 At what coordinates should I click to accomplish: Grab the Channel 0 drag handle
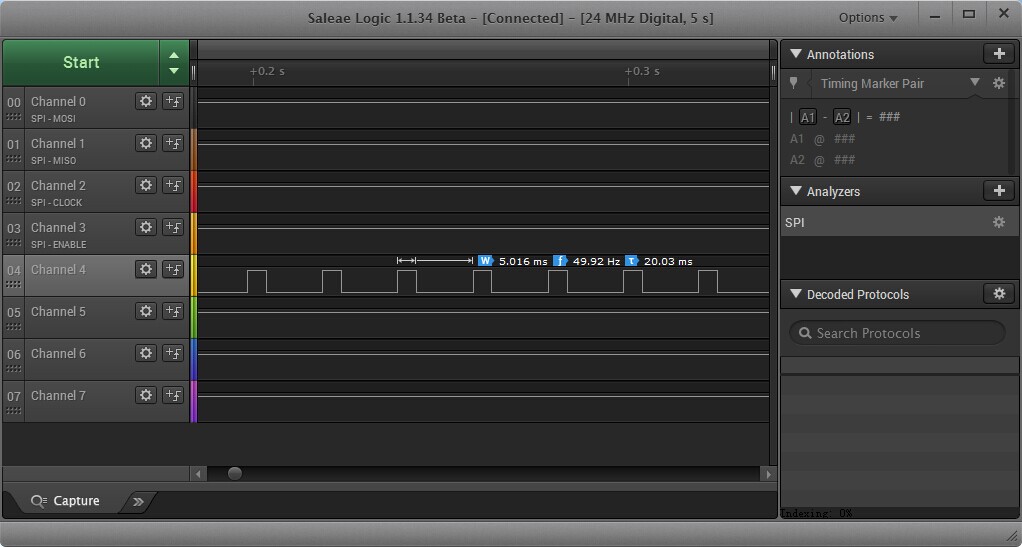click(13, 117)
